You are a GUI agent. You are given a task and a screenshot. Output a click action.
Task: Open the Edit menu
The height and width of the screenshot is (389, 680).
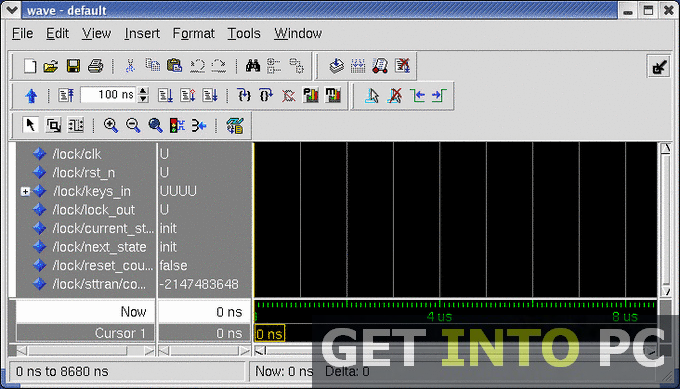click(x=57, y=33)
